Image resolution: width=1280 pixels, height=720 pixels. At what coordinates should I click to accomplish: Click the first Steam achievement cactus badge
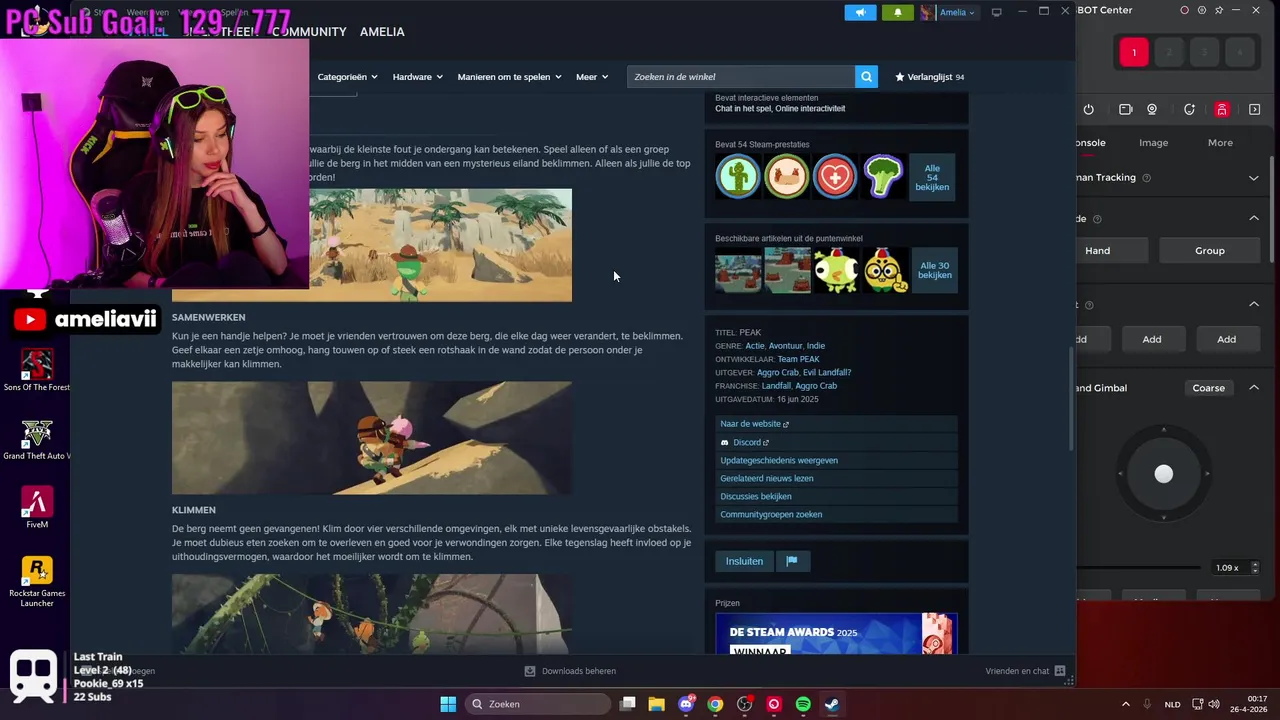pyautogui.click(x=738, y=177)
